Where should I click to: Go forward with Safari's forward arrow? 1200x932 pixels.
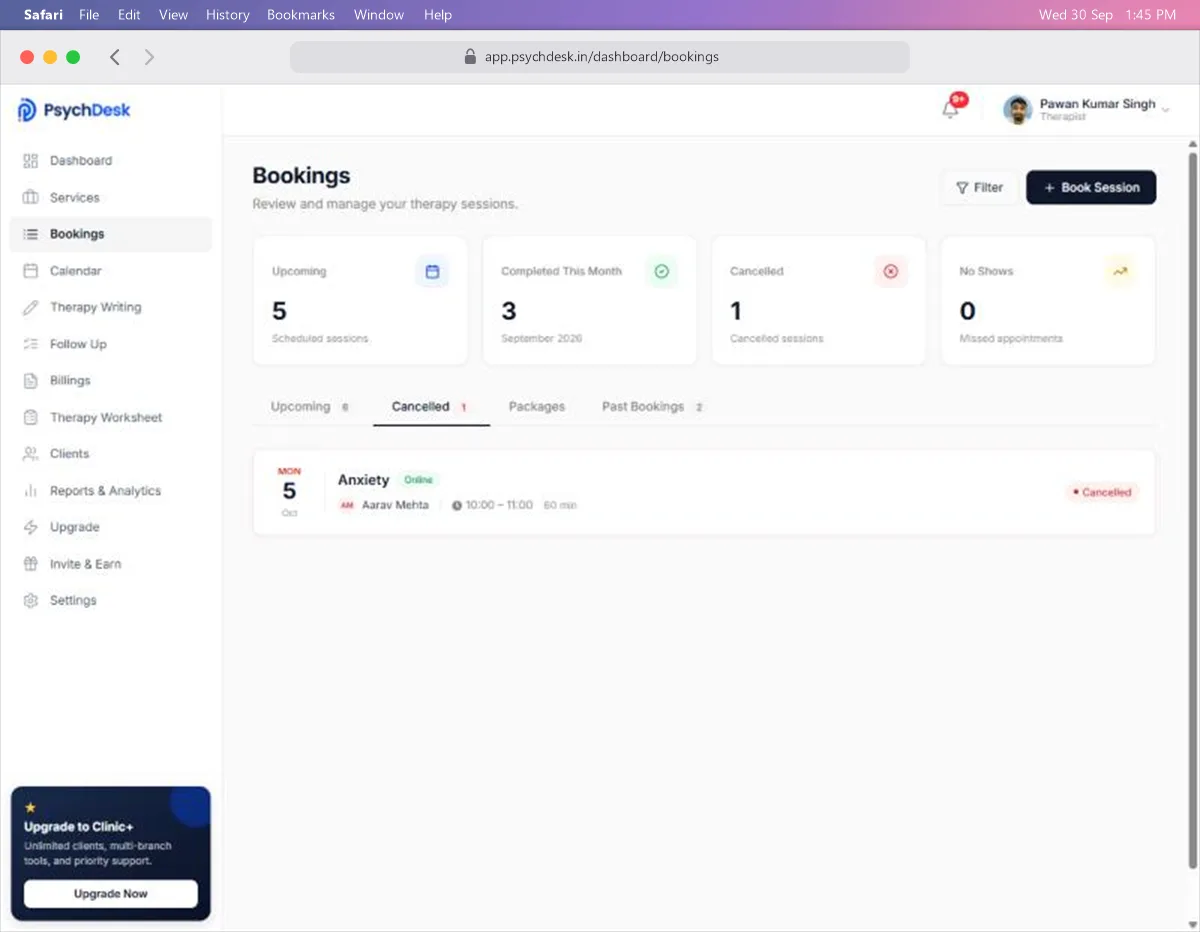pyautogui.click(x=149, y=57)
